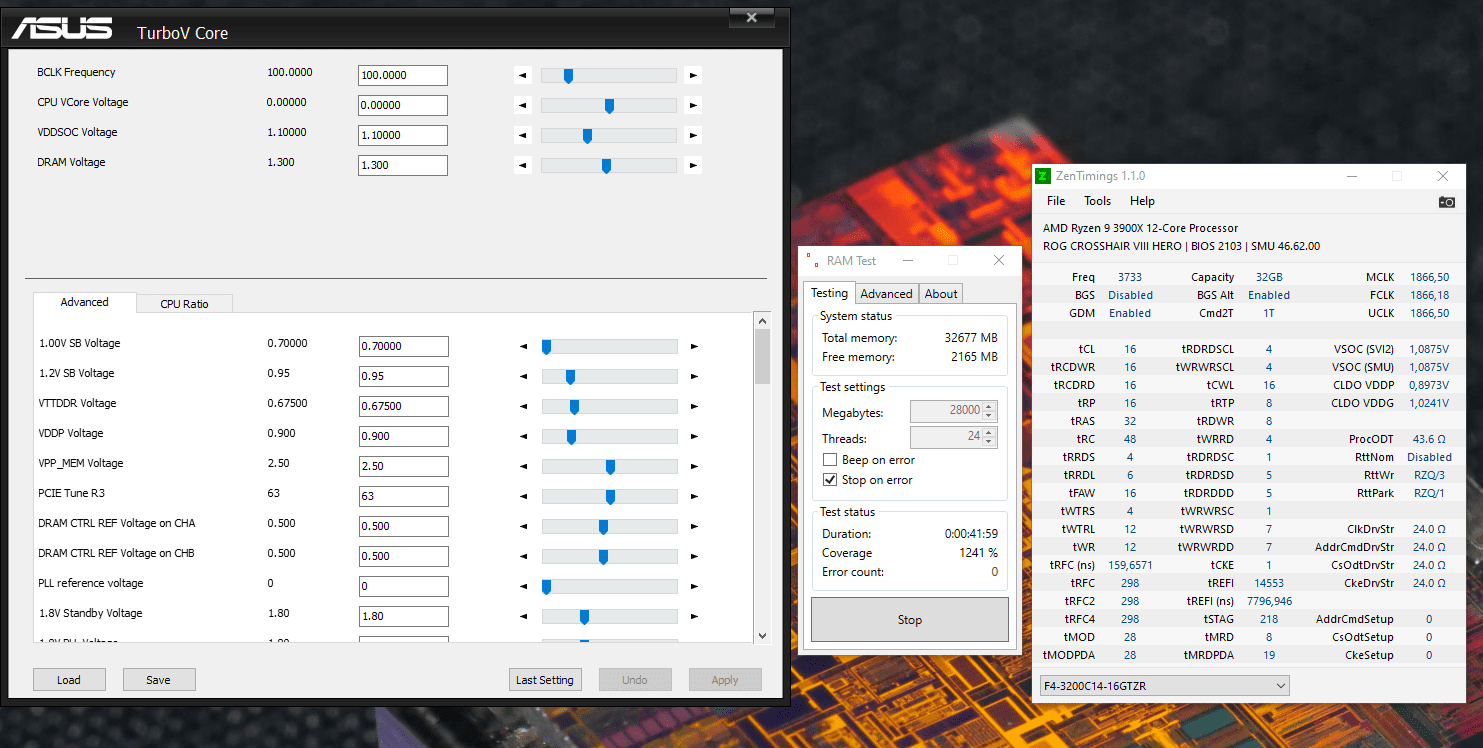Click the PCIE Tune R3 input field
This screenshot has width=1483, height=748.
(404, 497)
